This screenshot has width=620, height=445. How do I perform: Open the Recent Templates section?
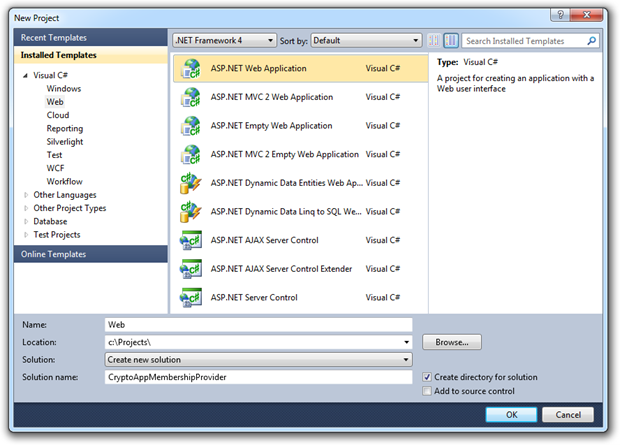pyautogui.click(x=91, y=38)
